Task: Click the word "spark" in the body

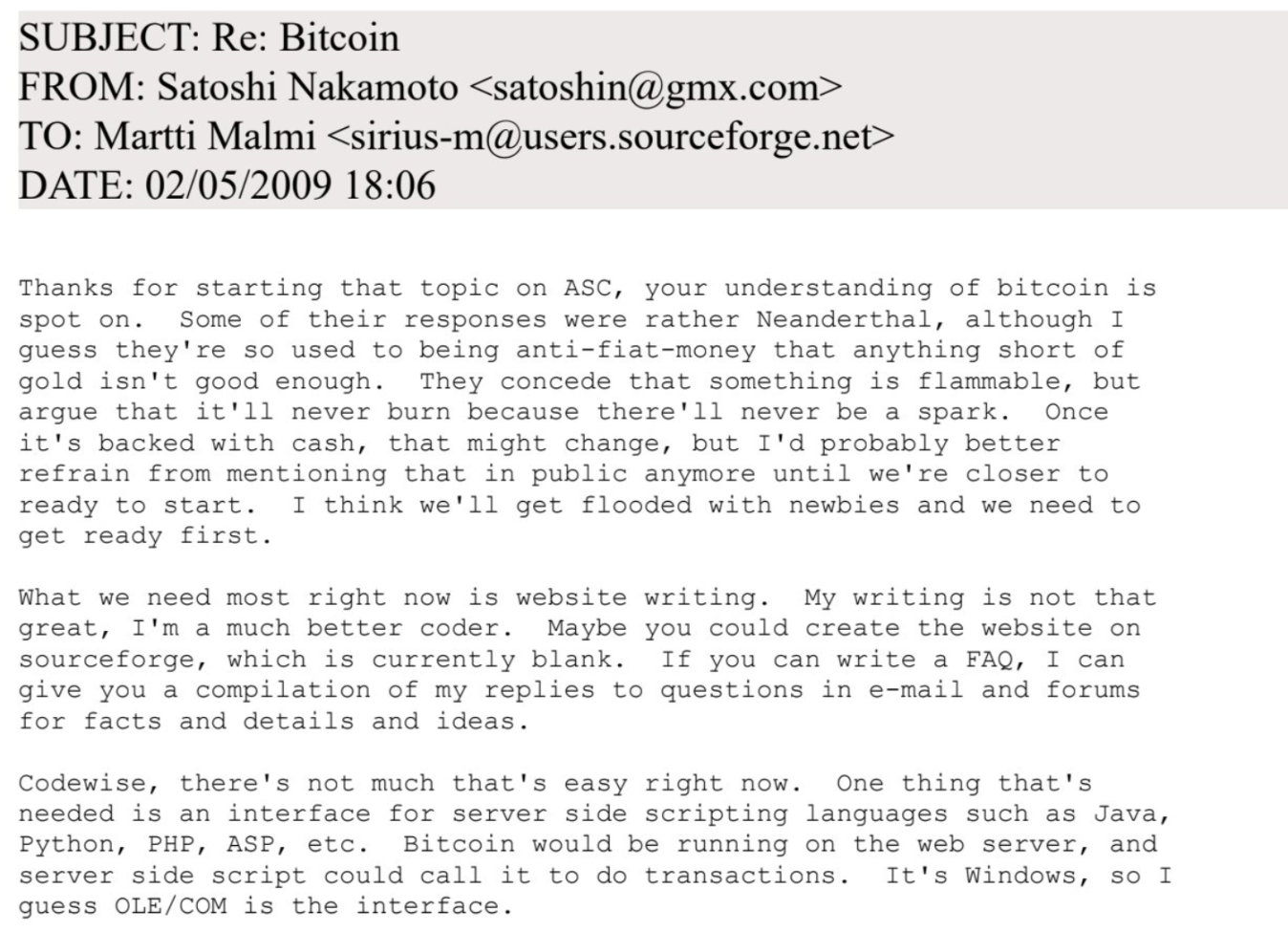Action: coord(963,412)
